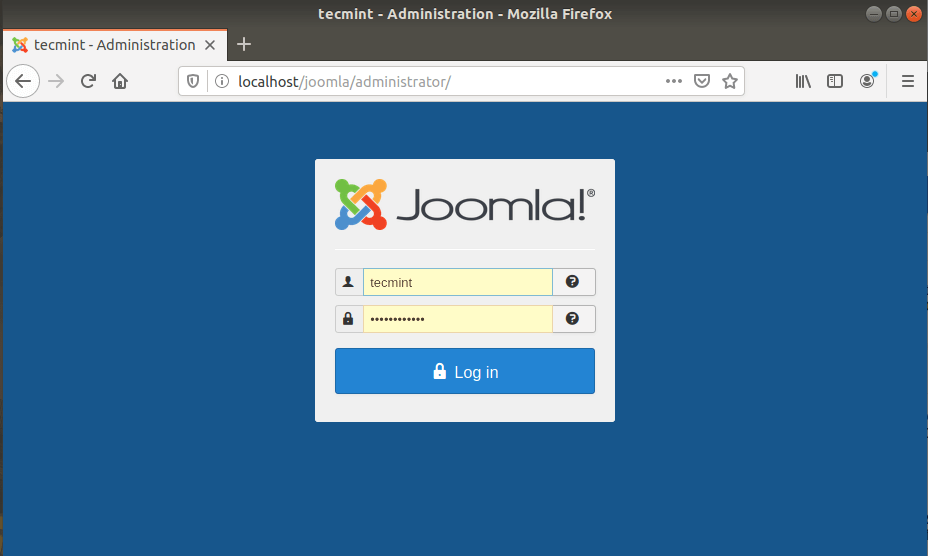Go back with the browser back arrow
Screen dimensions: 928x556
[23, 81]
